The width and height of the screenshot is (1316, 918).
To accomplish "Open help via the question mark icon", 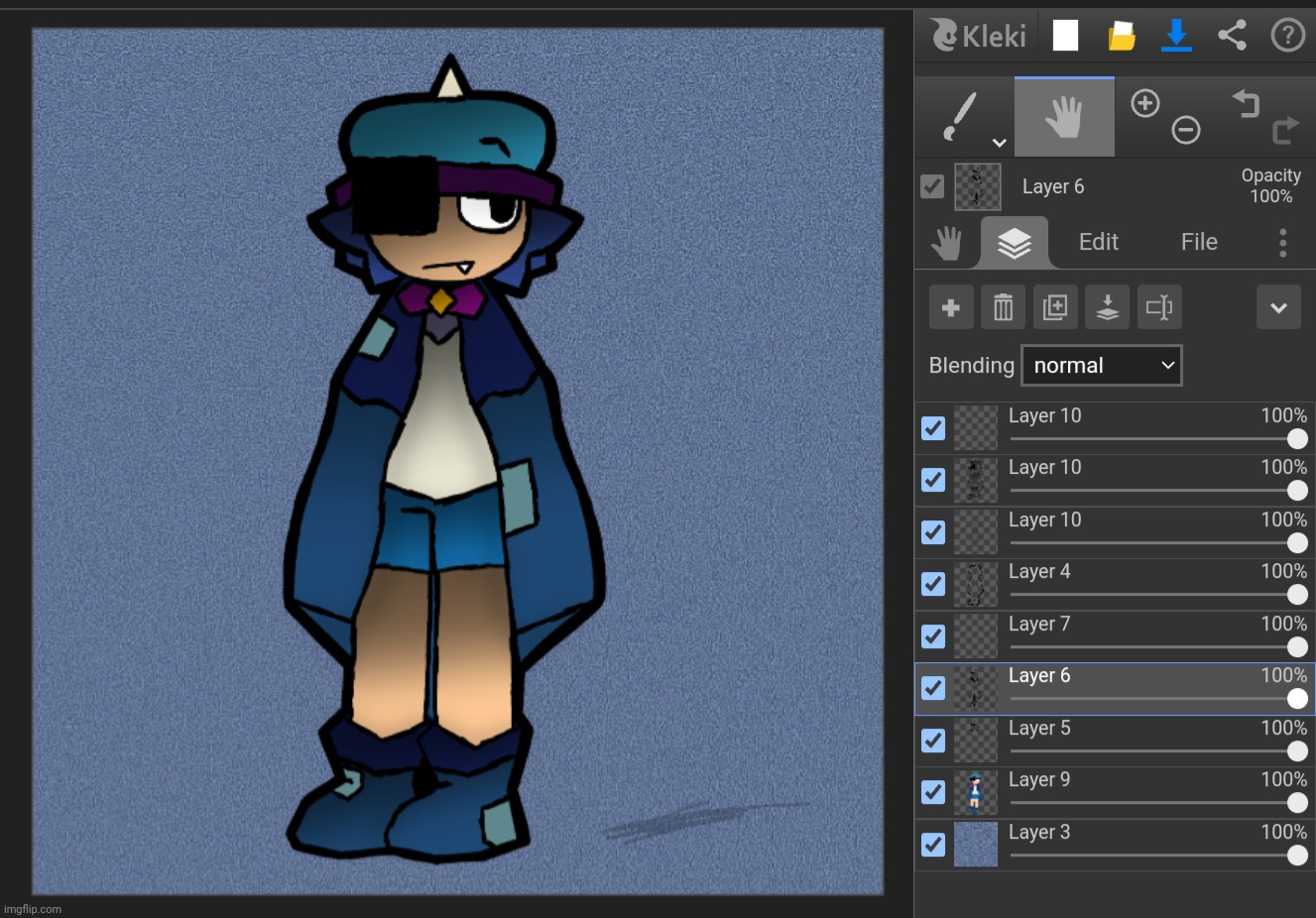I will [1287, 36].
